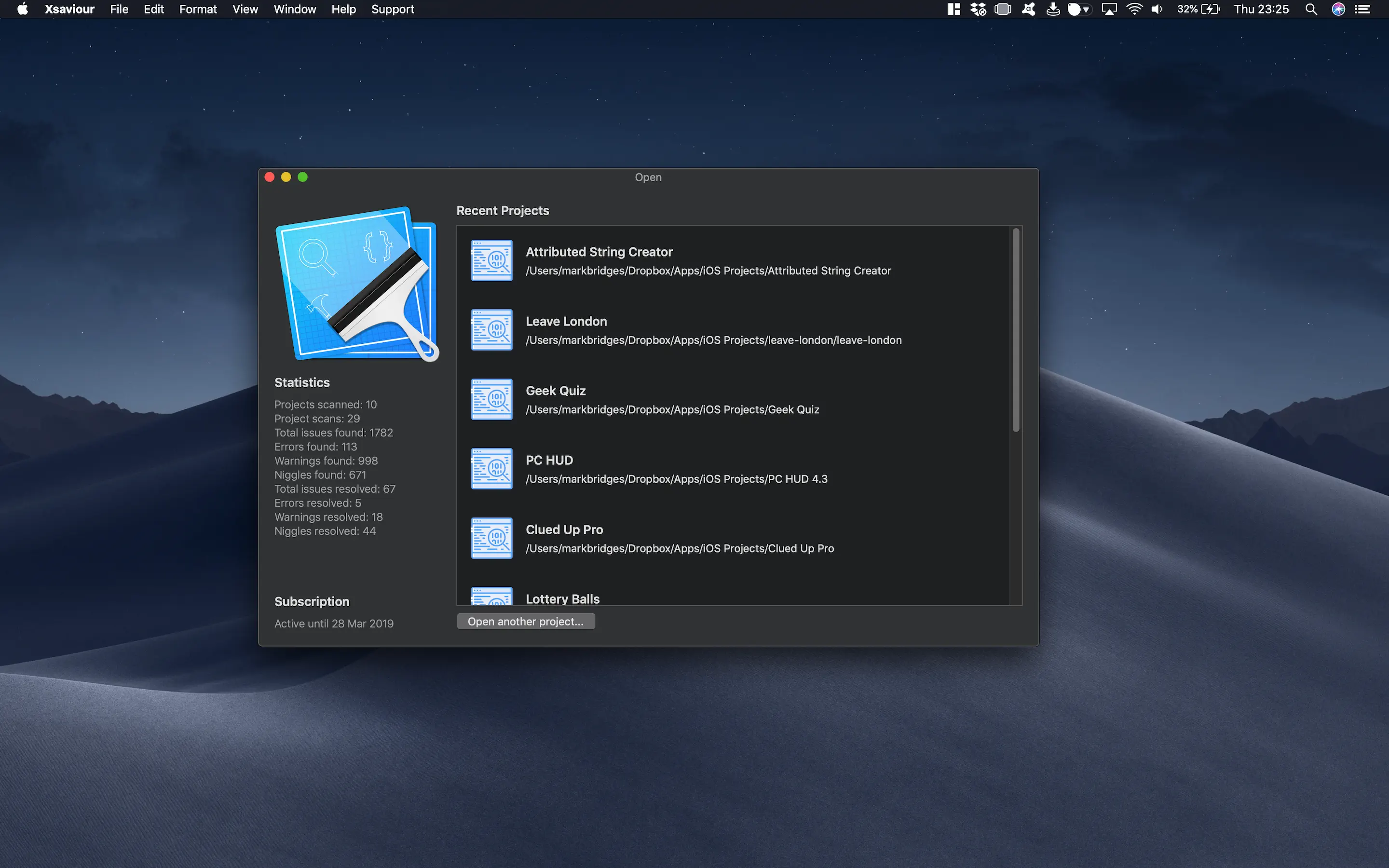Open the Support menu

(392, 9)
